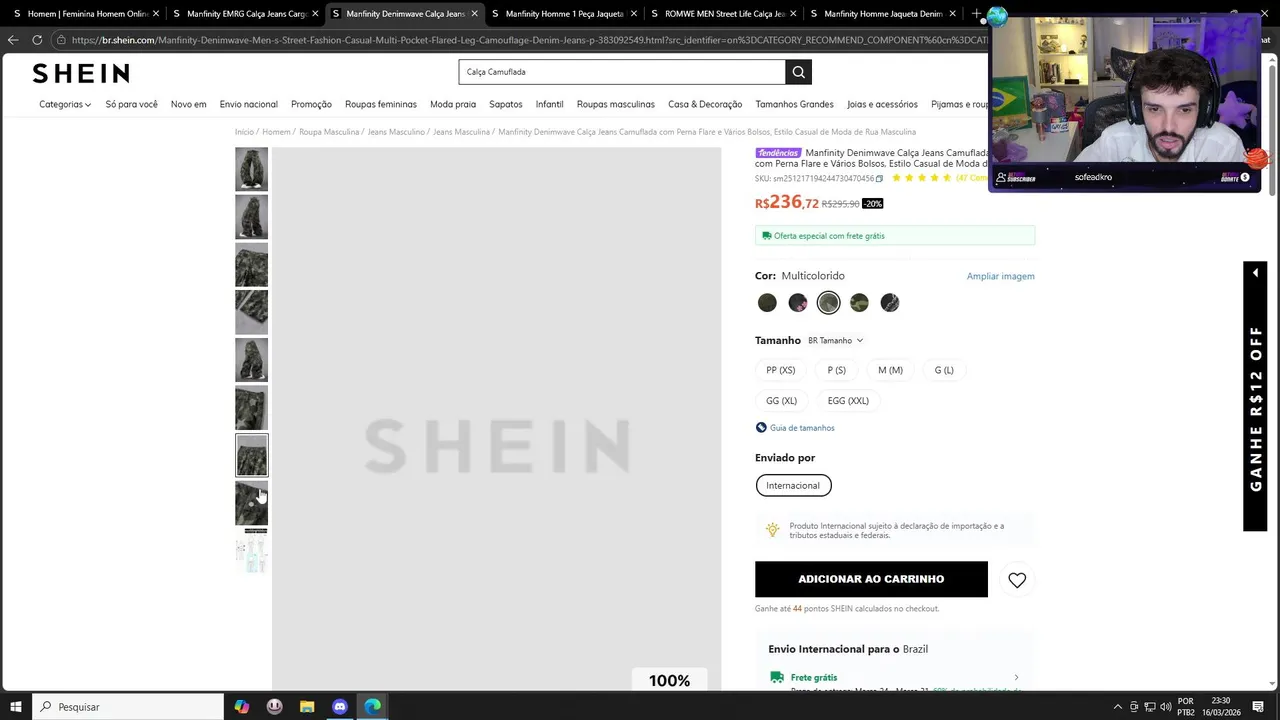Click Ampliar imagem link

pos(1000,276)
